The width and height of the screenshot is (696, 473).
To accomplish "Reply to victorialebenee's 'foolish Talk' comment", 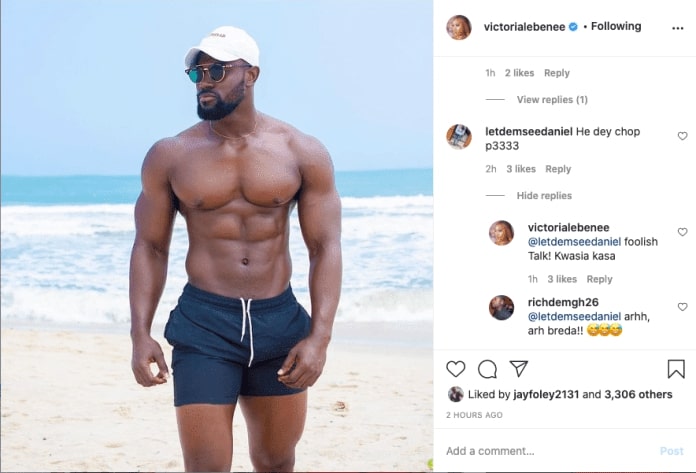I will pyautogui.click(x=599, y=279).
